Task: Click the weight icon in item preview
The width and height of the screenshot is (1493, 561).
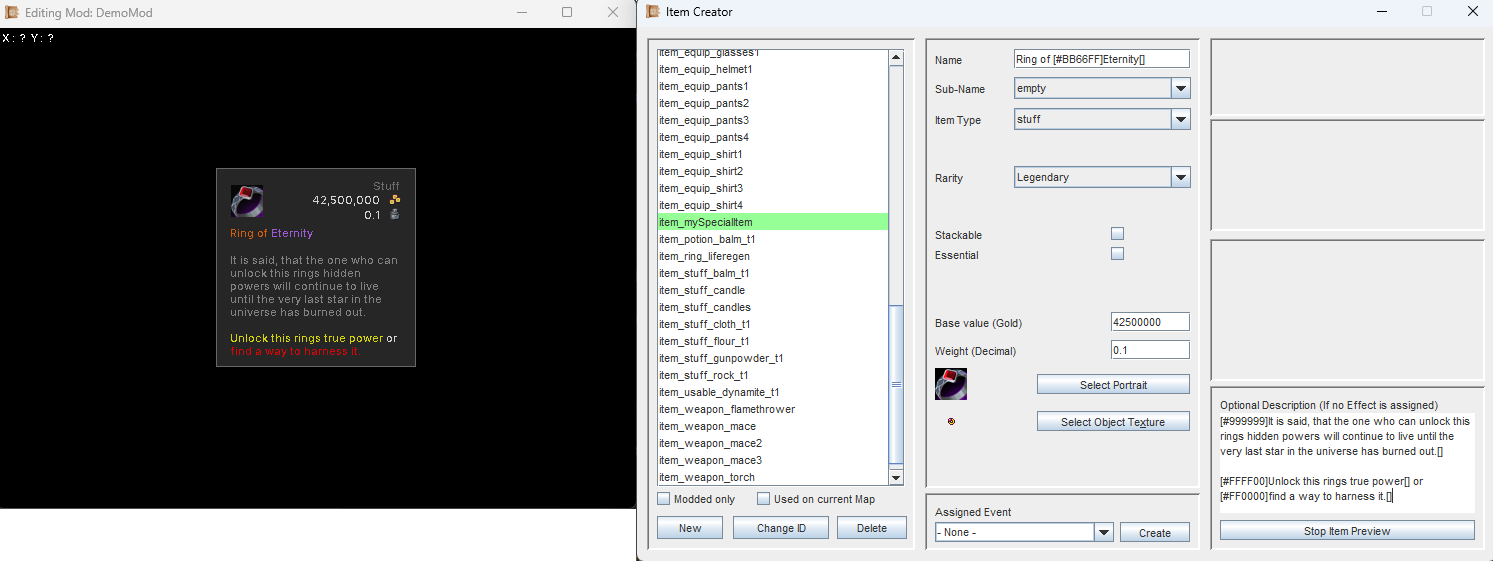Action: point(395,215)
